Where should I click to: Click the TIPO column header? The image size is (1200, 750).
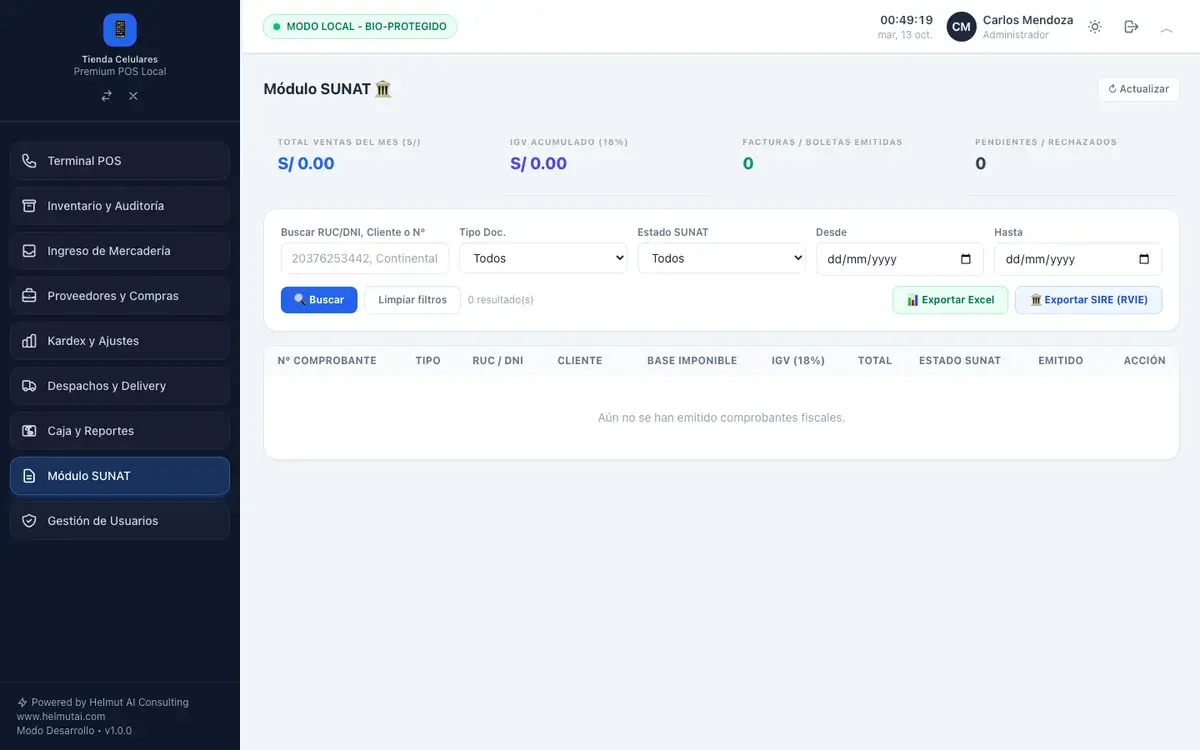click(428, 361)
